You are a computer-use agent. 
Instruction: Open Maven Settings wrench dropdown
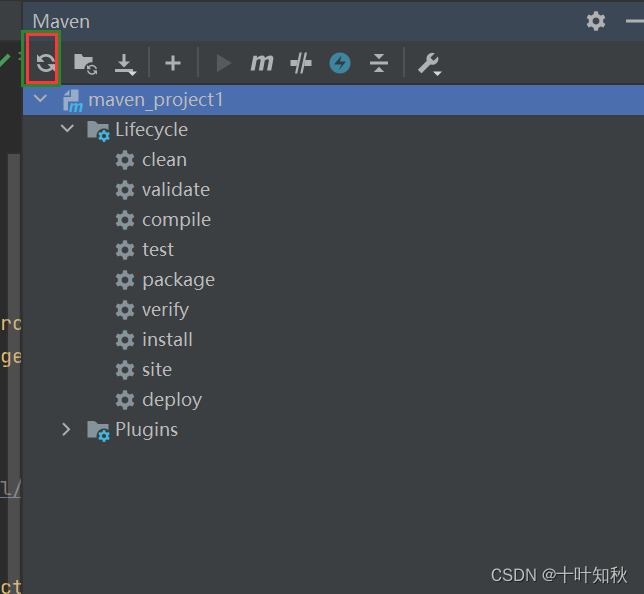pyautogui.click(x=430, y=64)
